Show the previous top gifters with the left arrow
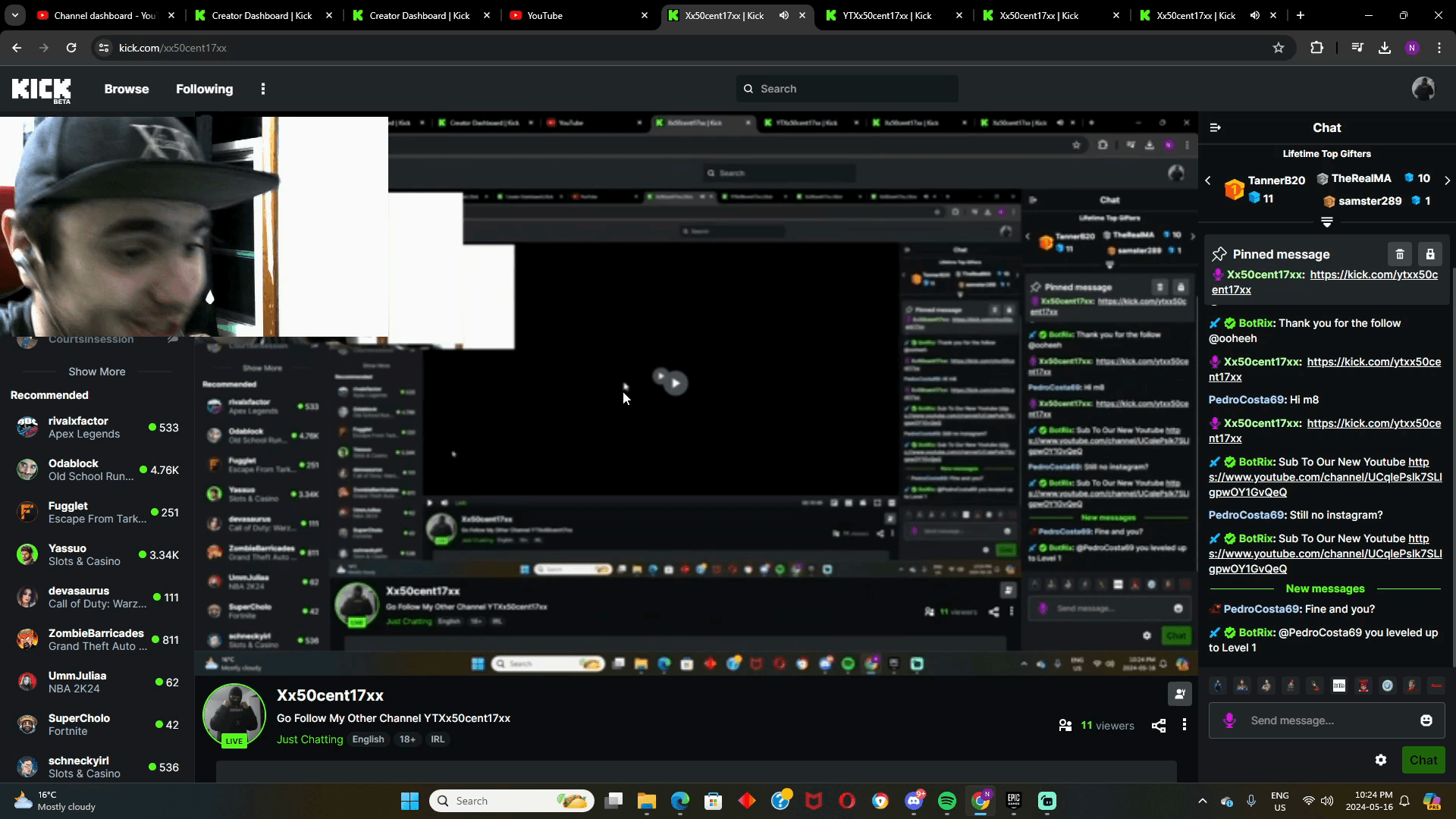1456x819 pixels. [x=1208, y=180]
